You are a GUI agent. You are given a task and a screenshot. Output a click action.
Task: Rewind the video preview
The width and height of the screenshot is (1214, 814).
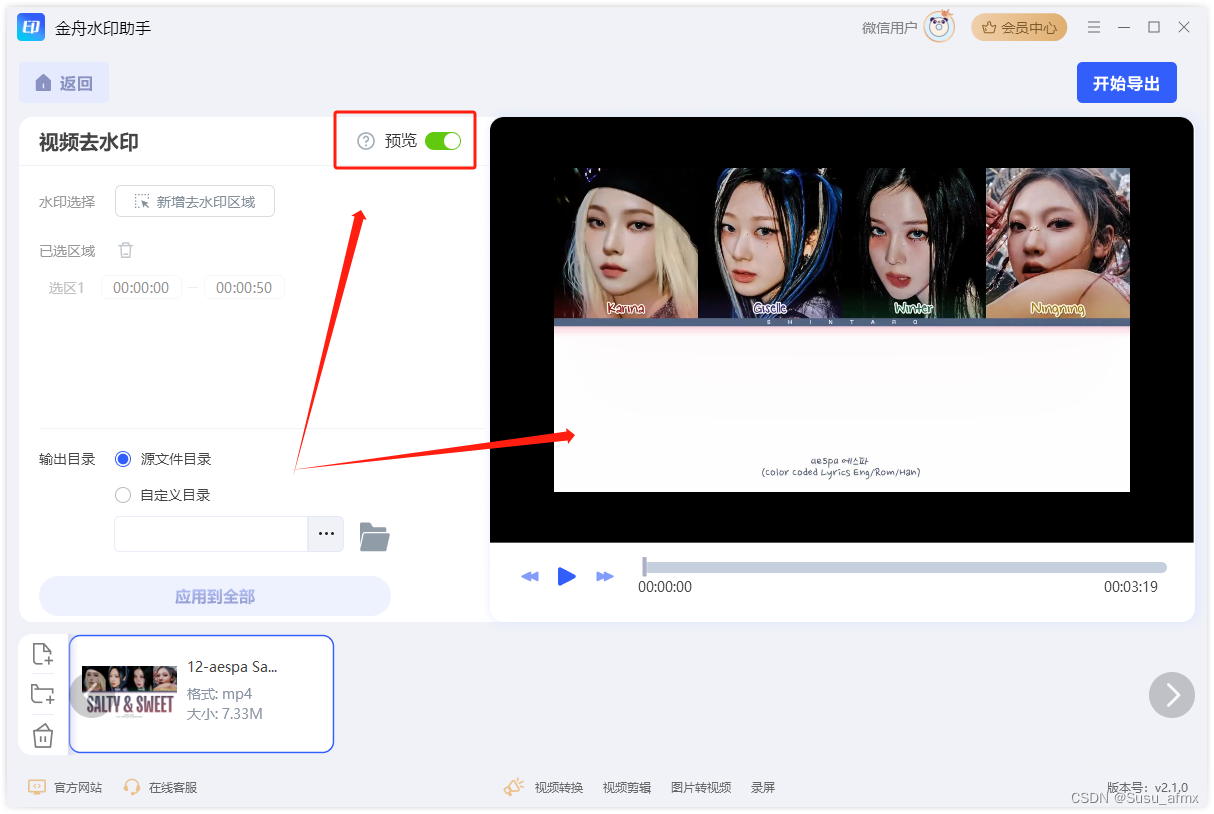pyautogui.click(x=530, y=576)
